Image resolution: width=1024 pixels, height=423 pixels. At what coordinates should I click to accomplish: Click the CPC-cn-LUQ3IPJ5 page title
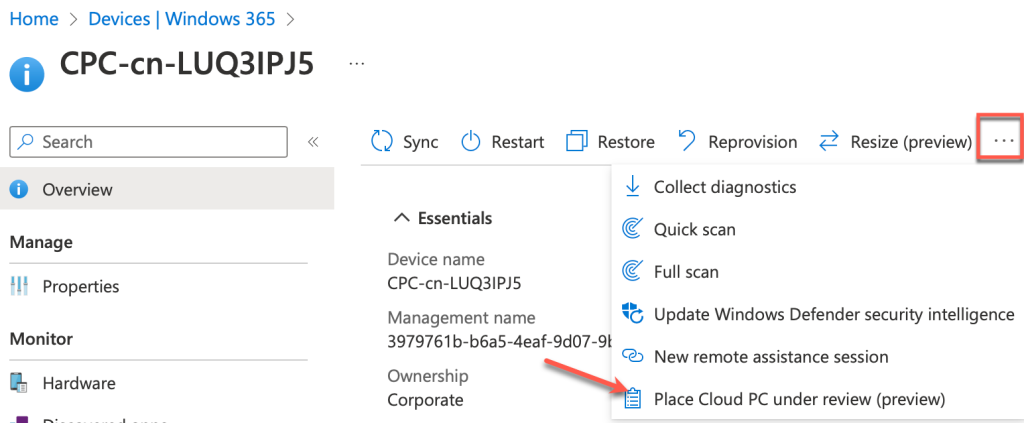(x=187, y=65)
